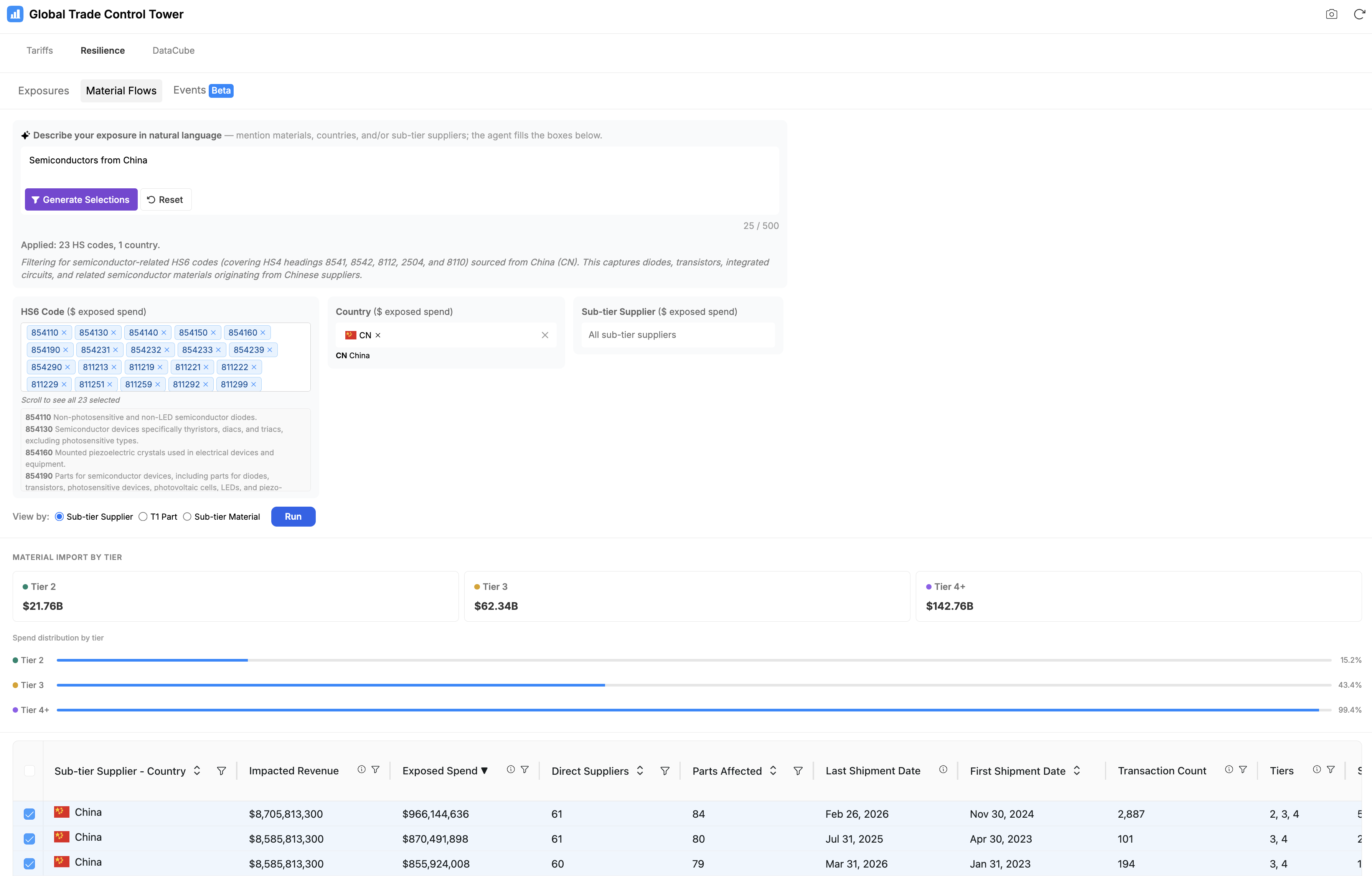Switch to the Resilience tab
This screenshot has width=1372, height=876.
click(102, 51)
